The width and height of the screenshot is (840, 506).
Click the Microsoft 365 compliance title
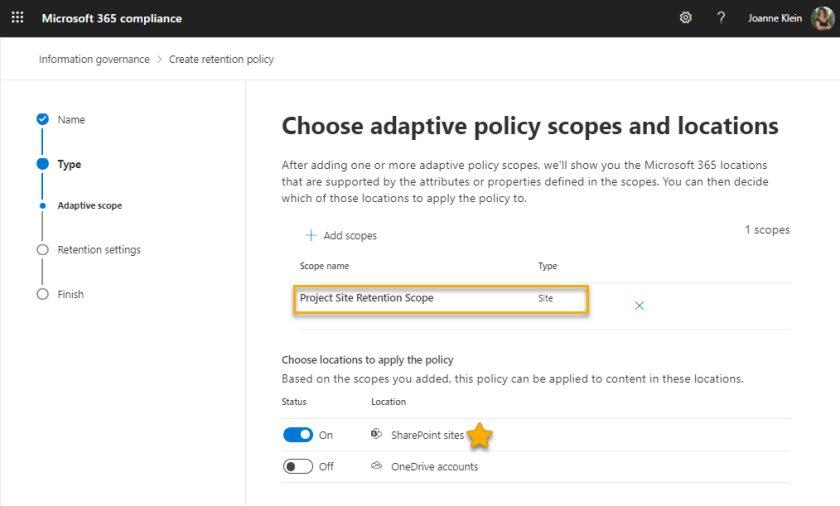[112, 18]
